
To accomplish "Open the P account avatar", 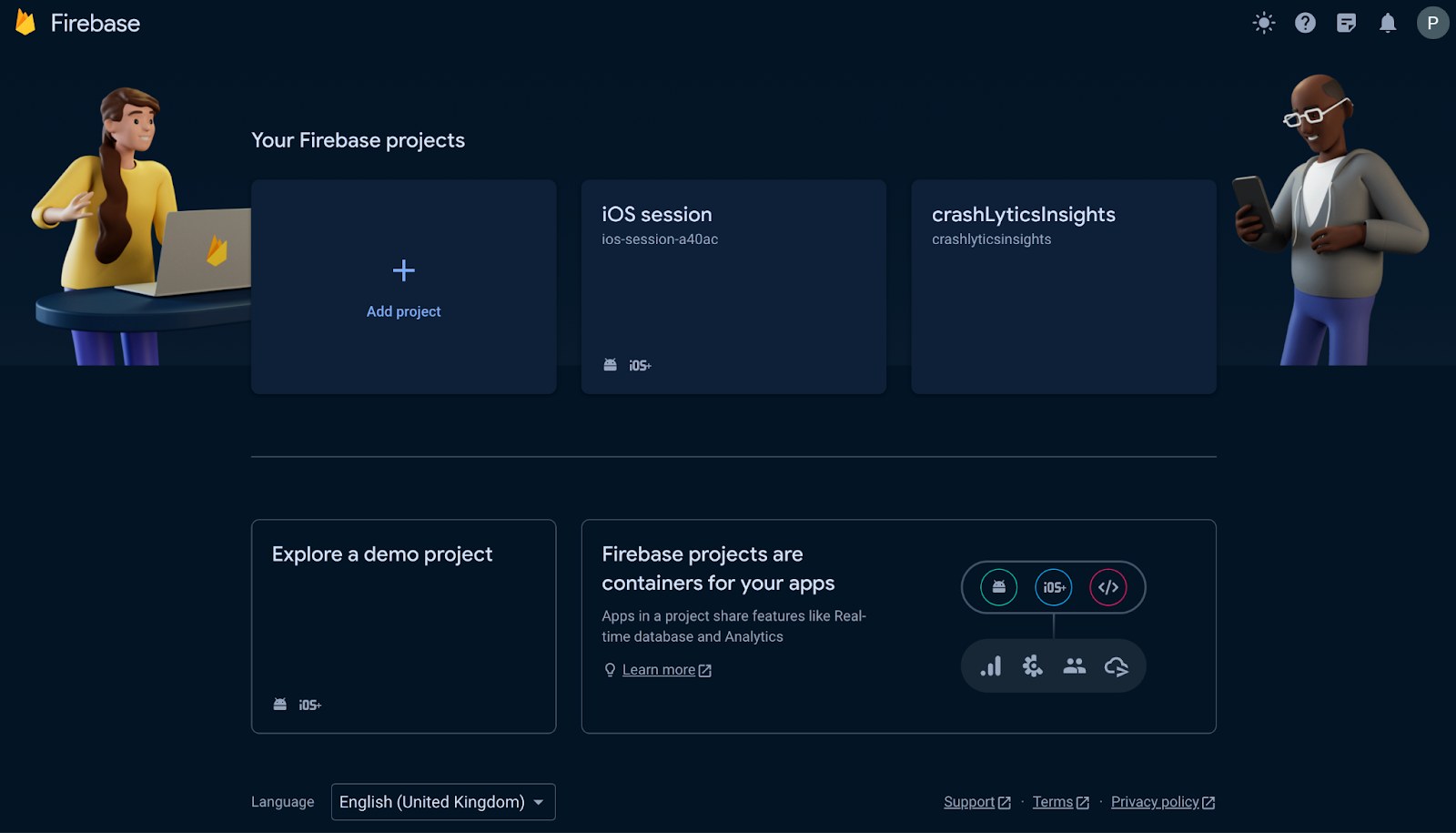I will 1432,23.
